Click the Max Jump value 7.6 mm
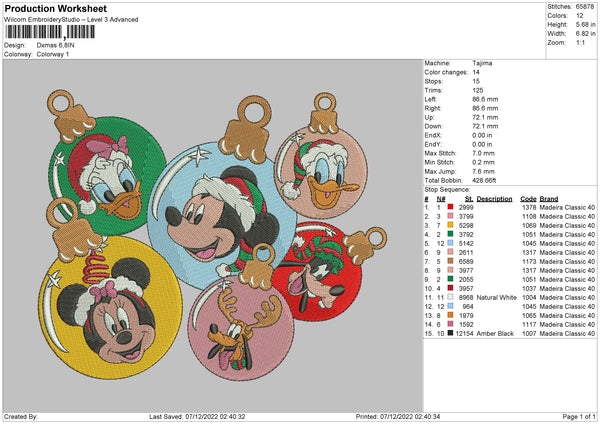This screenshot has width=600, height=424. tap(483, 171)
